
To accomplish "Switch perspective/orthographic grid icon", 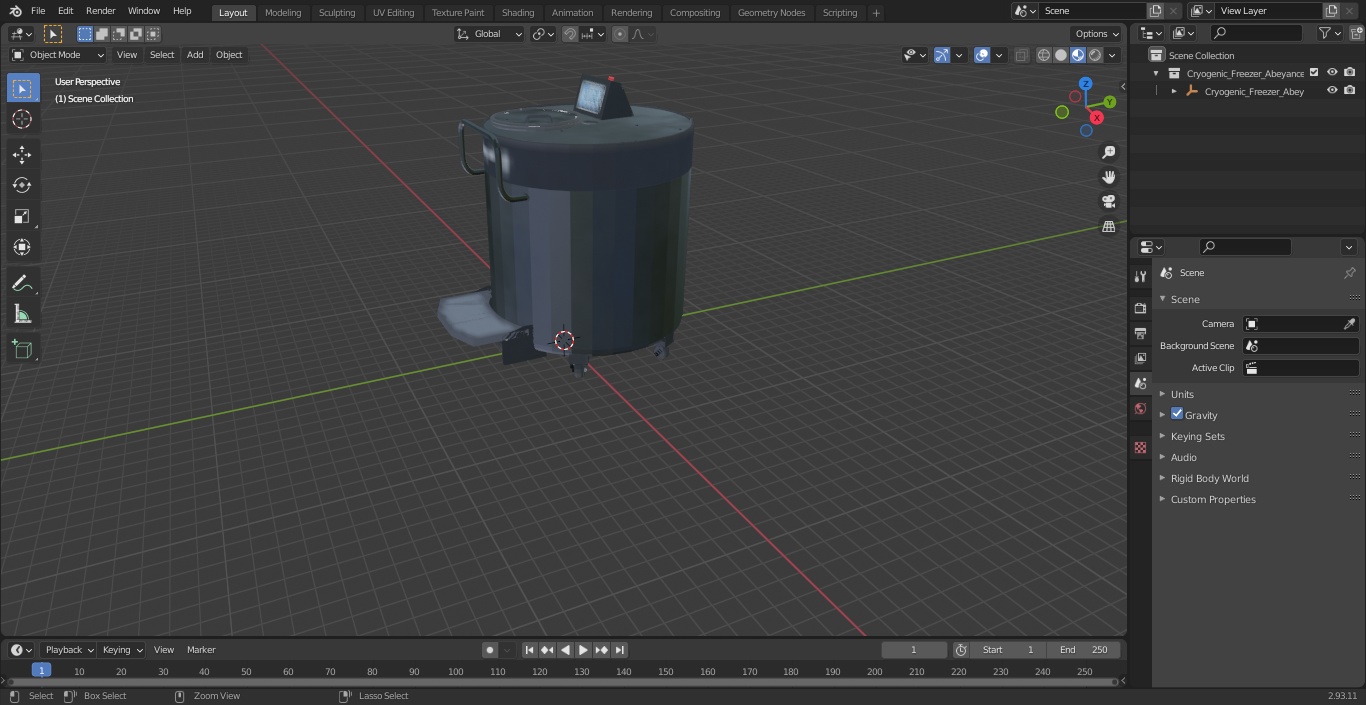I will click(x=1108, y=227).
